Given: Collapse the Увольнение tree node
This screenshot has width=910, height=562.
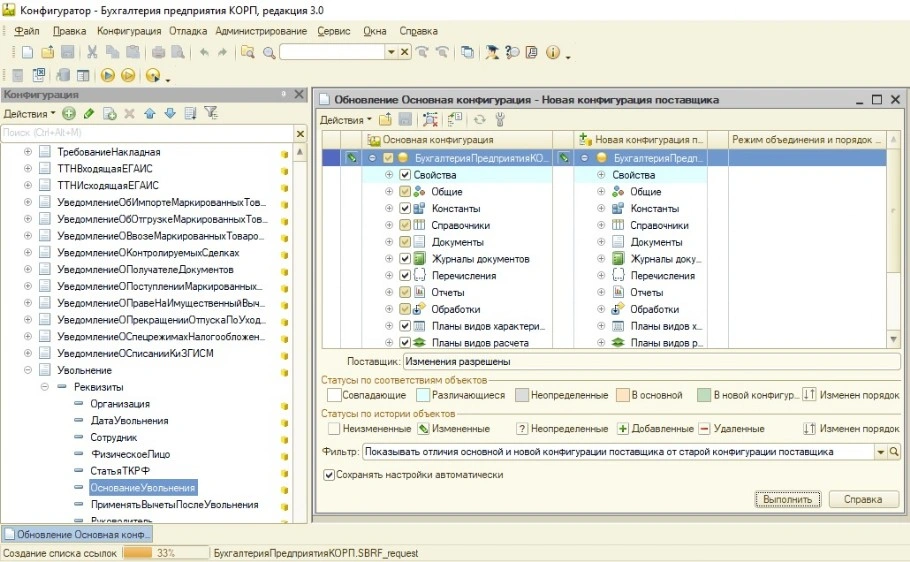Looking at the screenshot, I should click(x=28, y=370).
